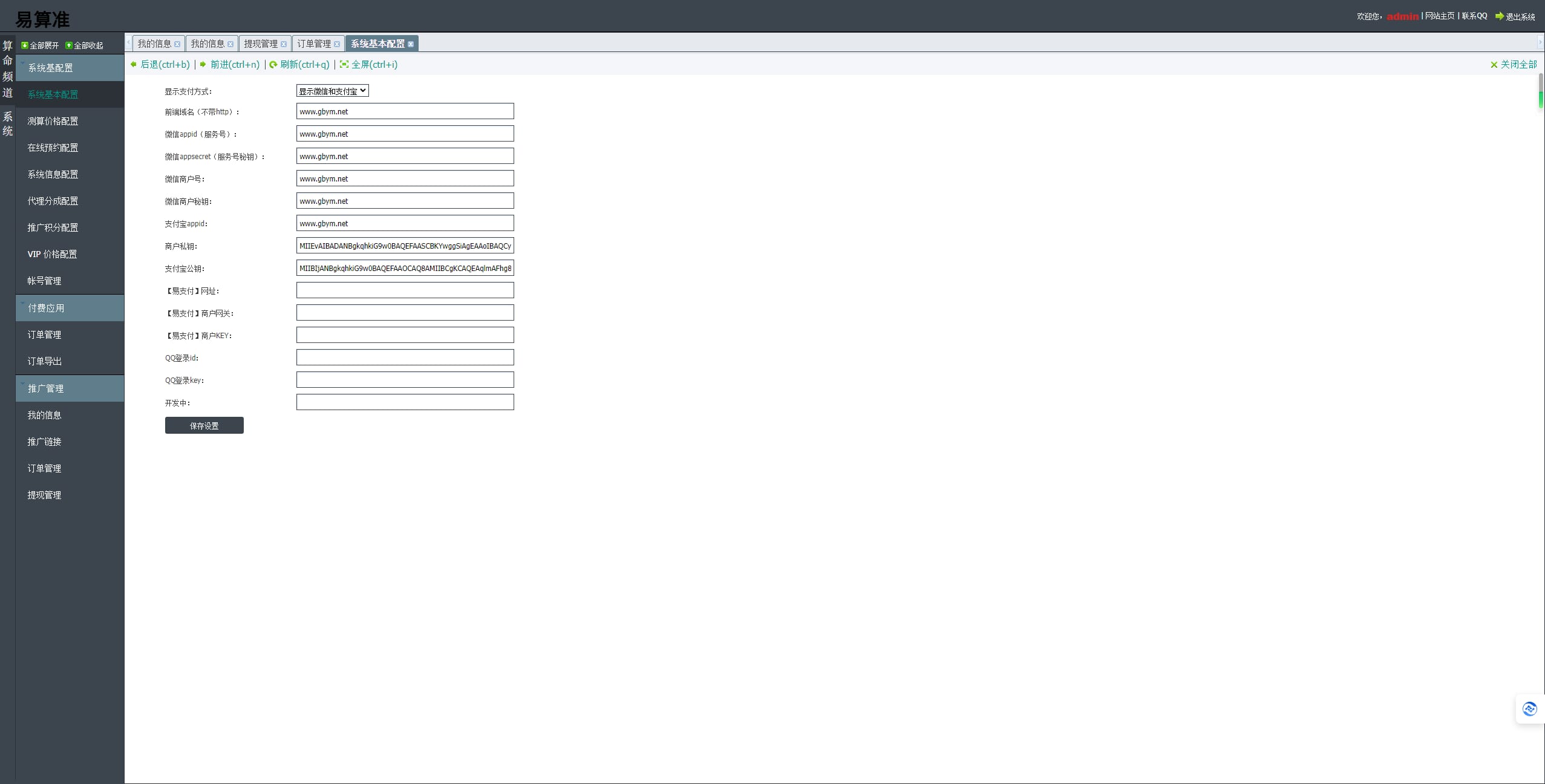Click the 微信appid input field

pos(405,134)
